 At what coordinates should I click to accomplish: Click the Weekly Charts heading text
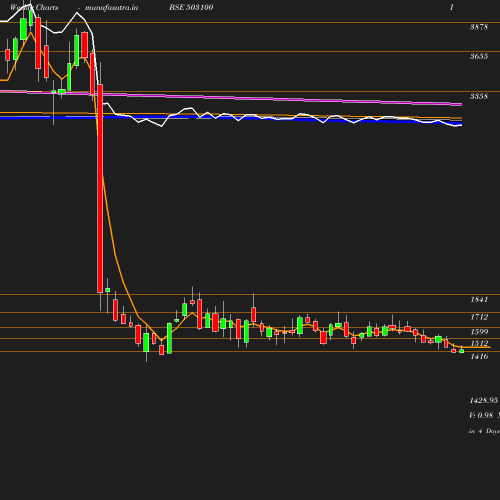point(34,7)
